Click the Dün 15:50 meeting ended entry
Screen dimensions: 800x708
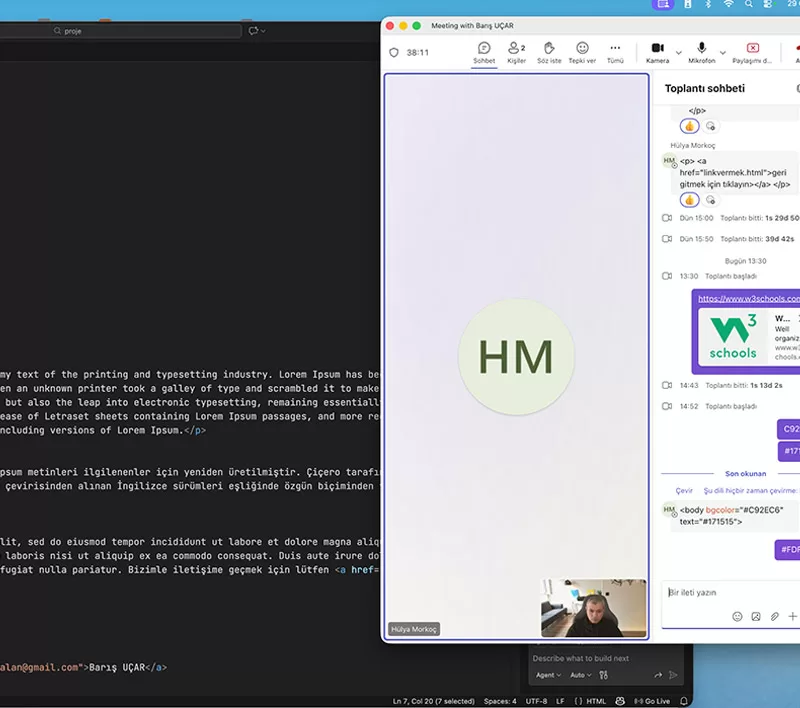(x=729, y=239)
